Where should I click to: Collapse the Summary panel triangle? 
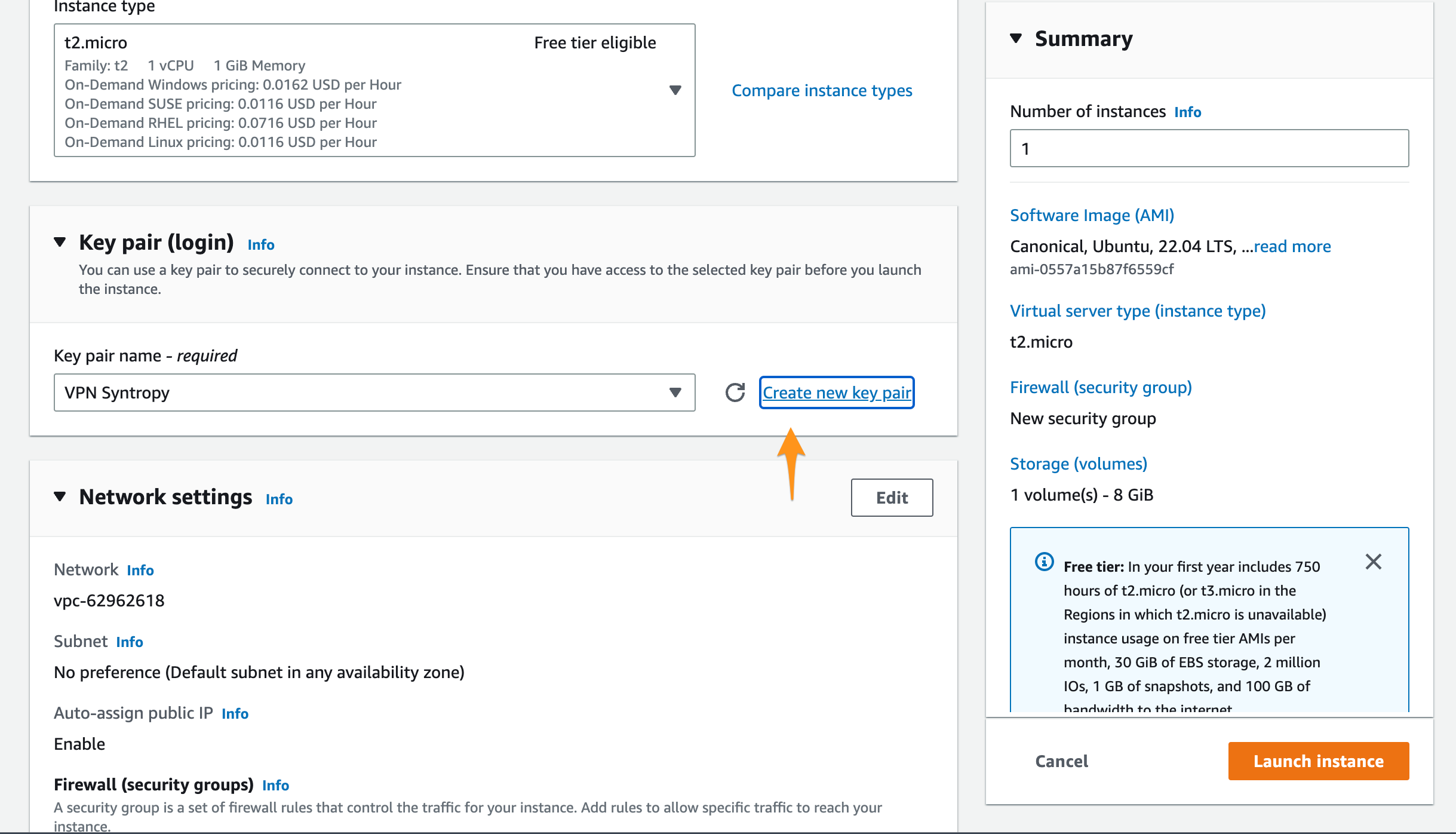point(1016,38)
